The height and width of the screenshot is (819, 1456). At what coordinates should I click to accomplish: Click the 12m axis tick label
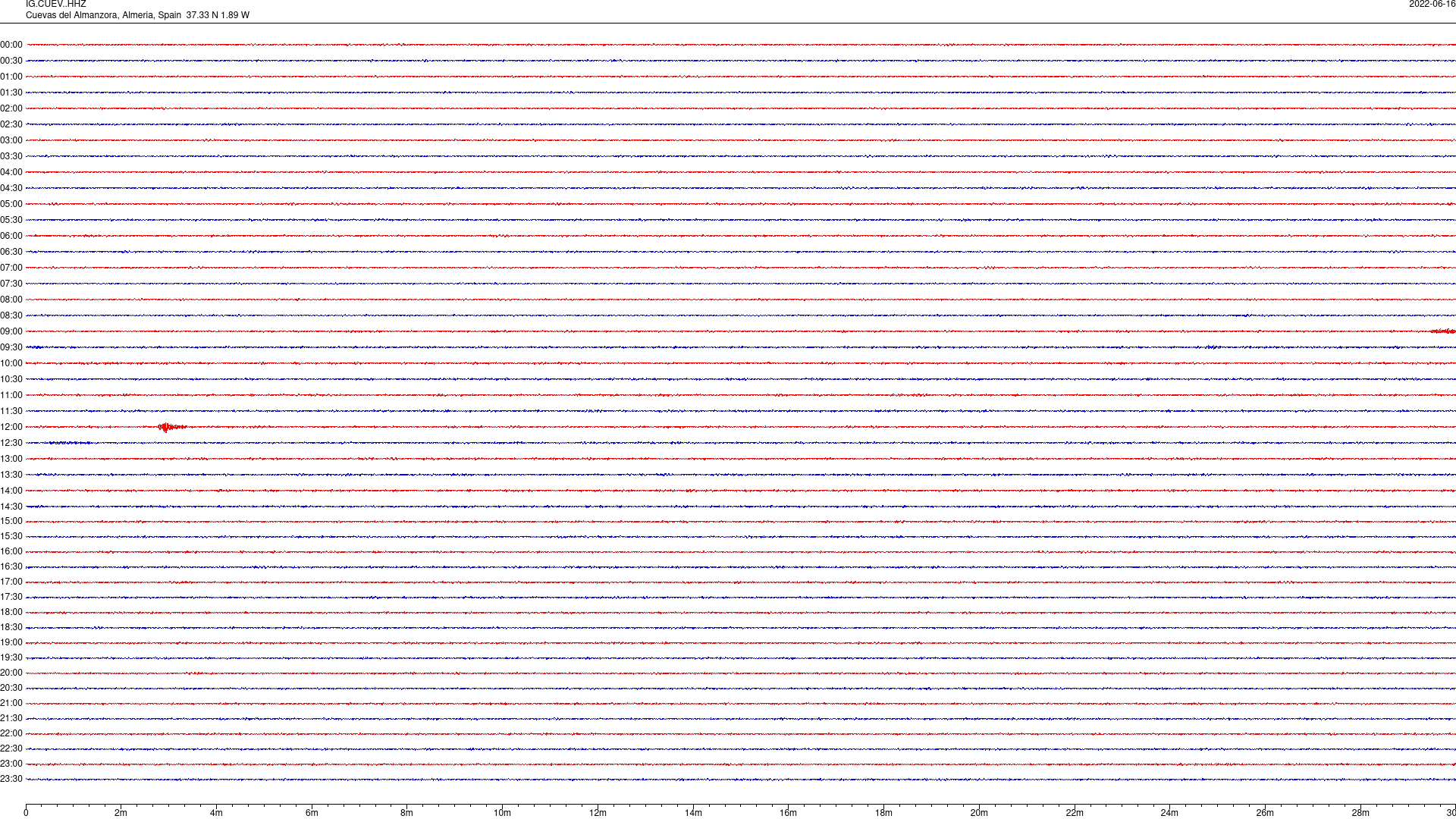pyautogui.click(x=598, y=813)
